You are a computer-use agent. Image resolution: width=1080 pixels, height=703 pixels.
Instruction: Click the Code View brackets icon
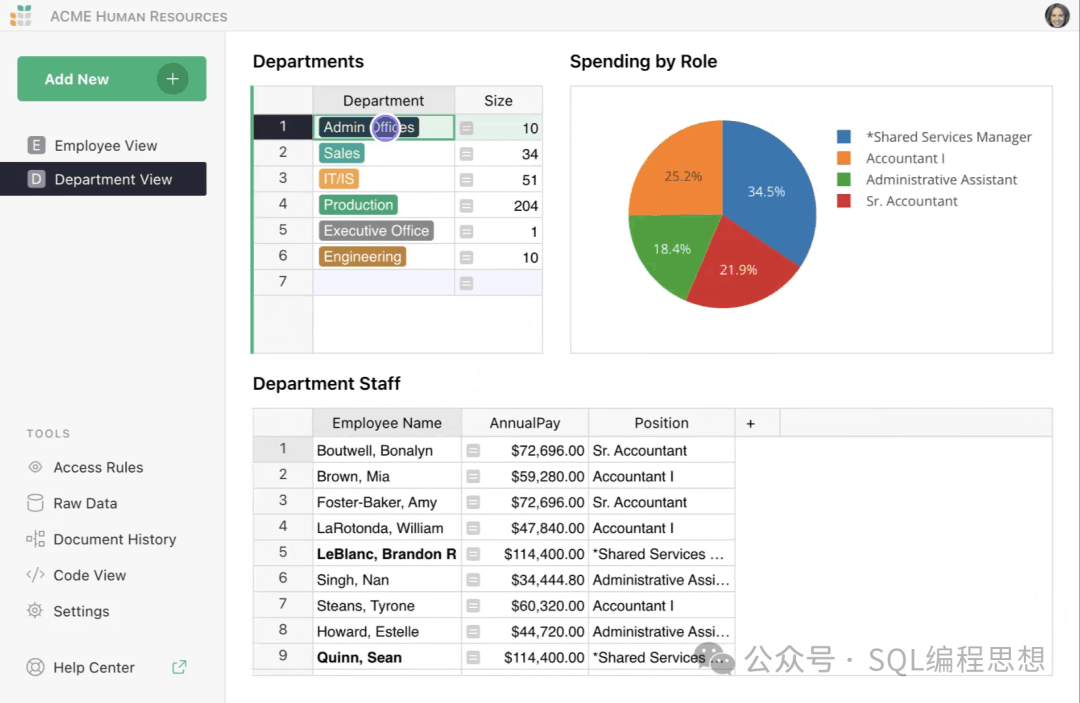[x=35, y=574]
